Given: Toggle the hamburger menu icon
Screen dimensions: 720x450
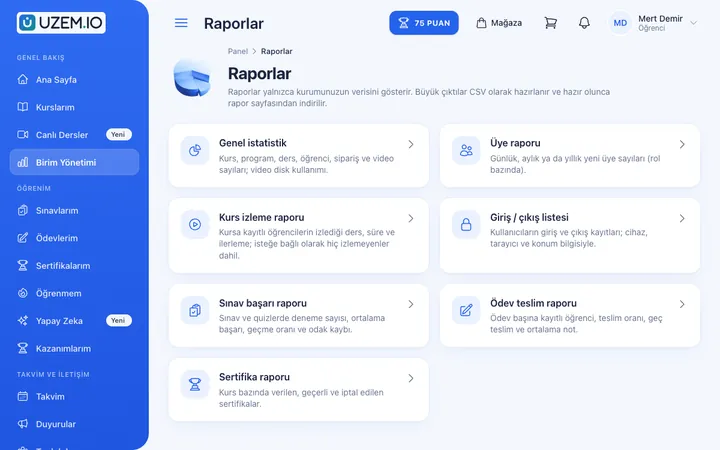Looking at the screenshot, I should 181,23.
